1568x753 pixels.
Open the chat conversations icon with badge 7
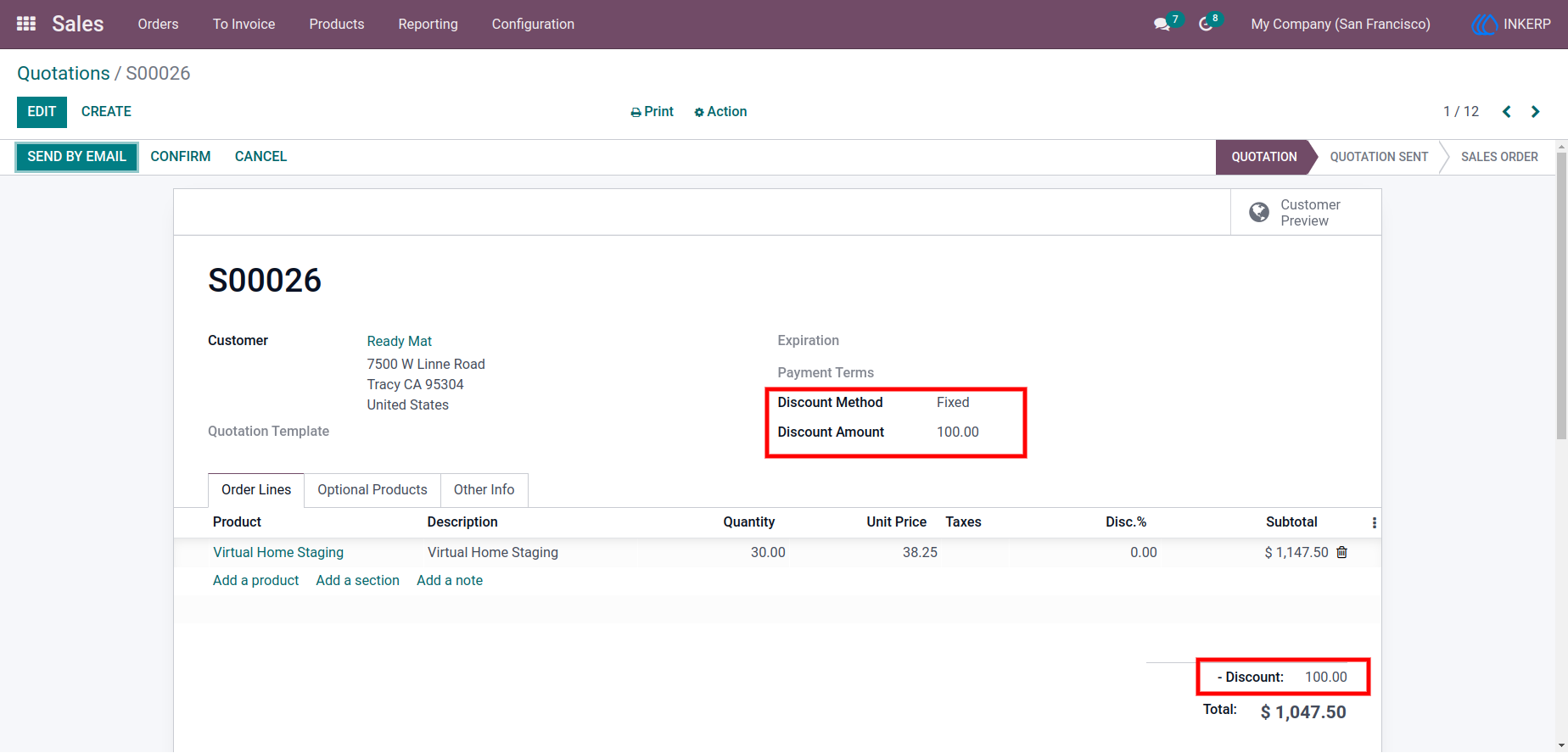point(1162,24)
